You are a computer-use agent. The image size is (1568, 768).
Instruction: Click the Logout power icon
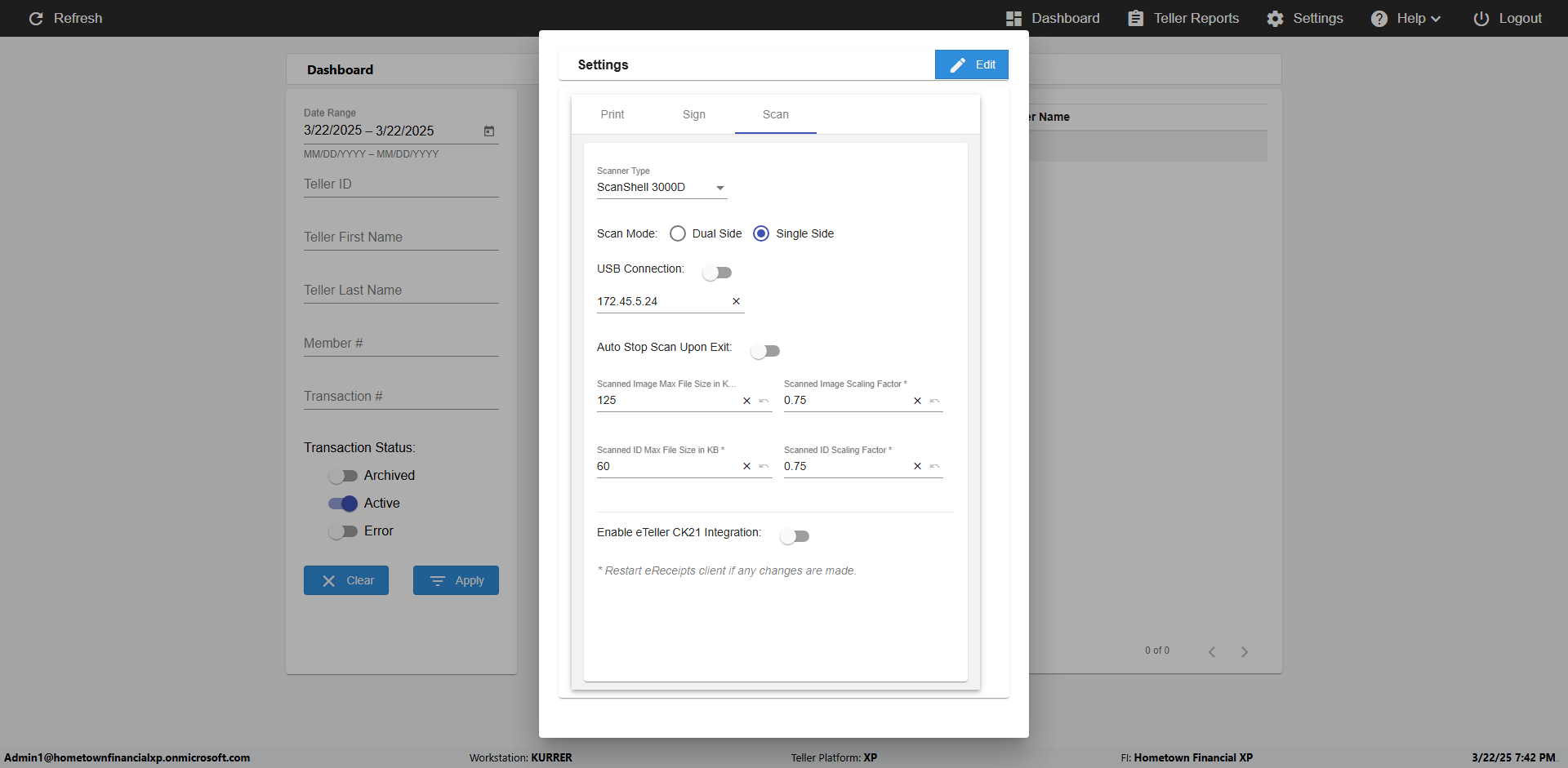tap(1481, 18)
